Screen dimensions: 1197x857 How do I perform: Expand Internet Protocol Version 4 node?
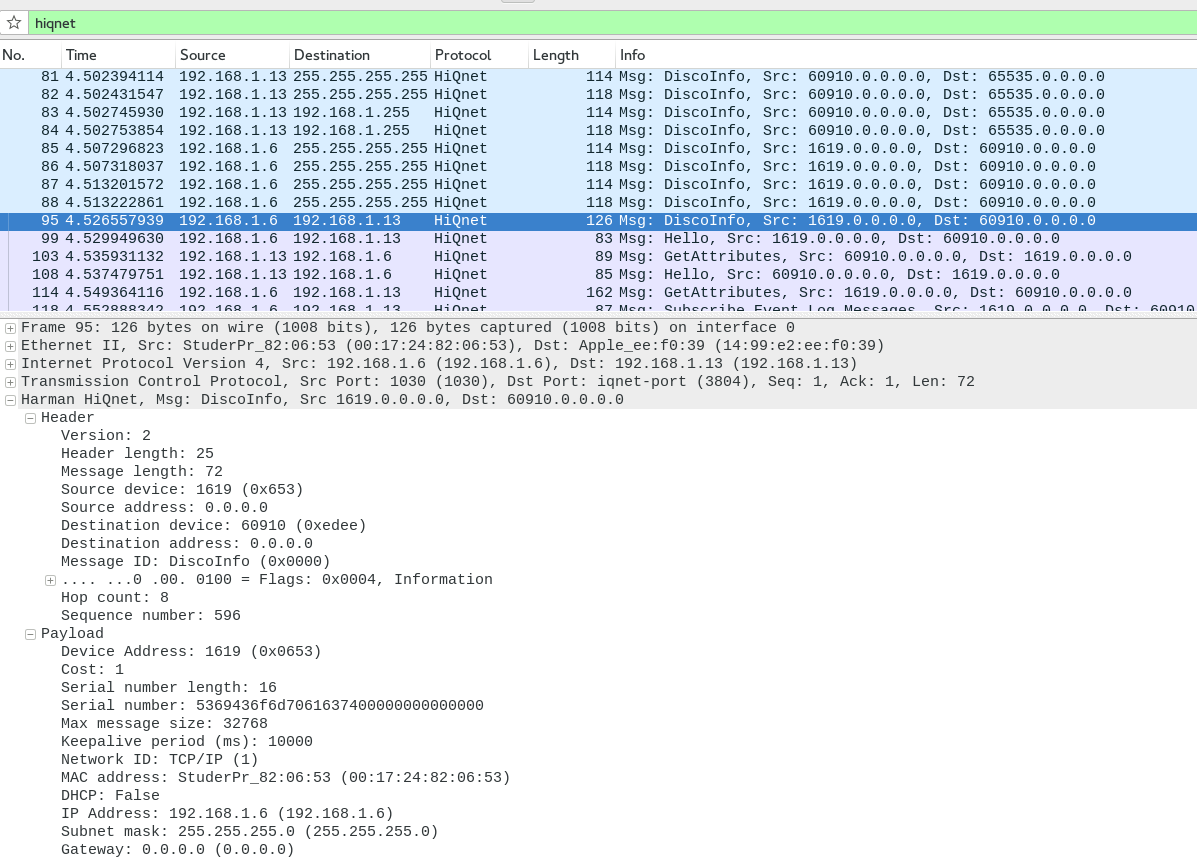coord(10,364)
